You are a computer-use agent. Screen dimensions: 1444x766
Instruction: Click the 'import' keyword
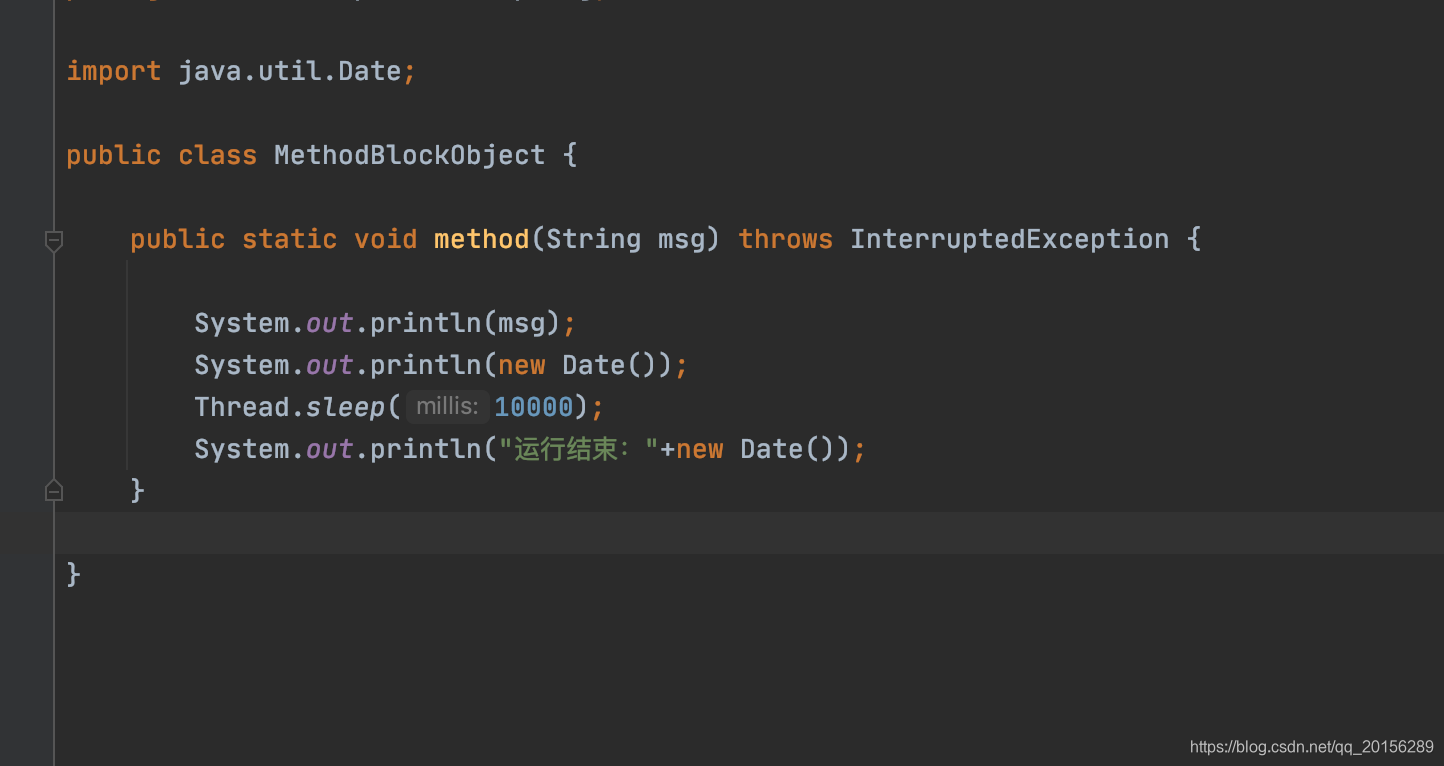coord(114,71)
